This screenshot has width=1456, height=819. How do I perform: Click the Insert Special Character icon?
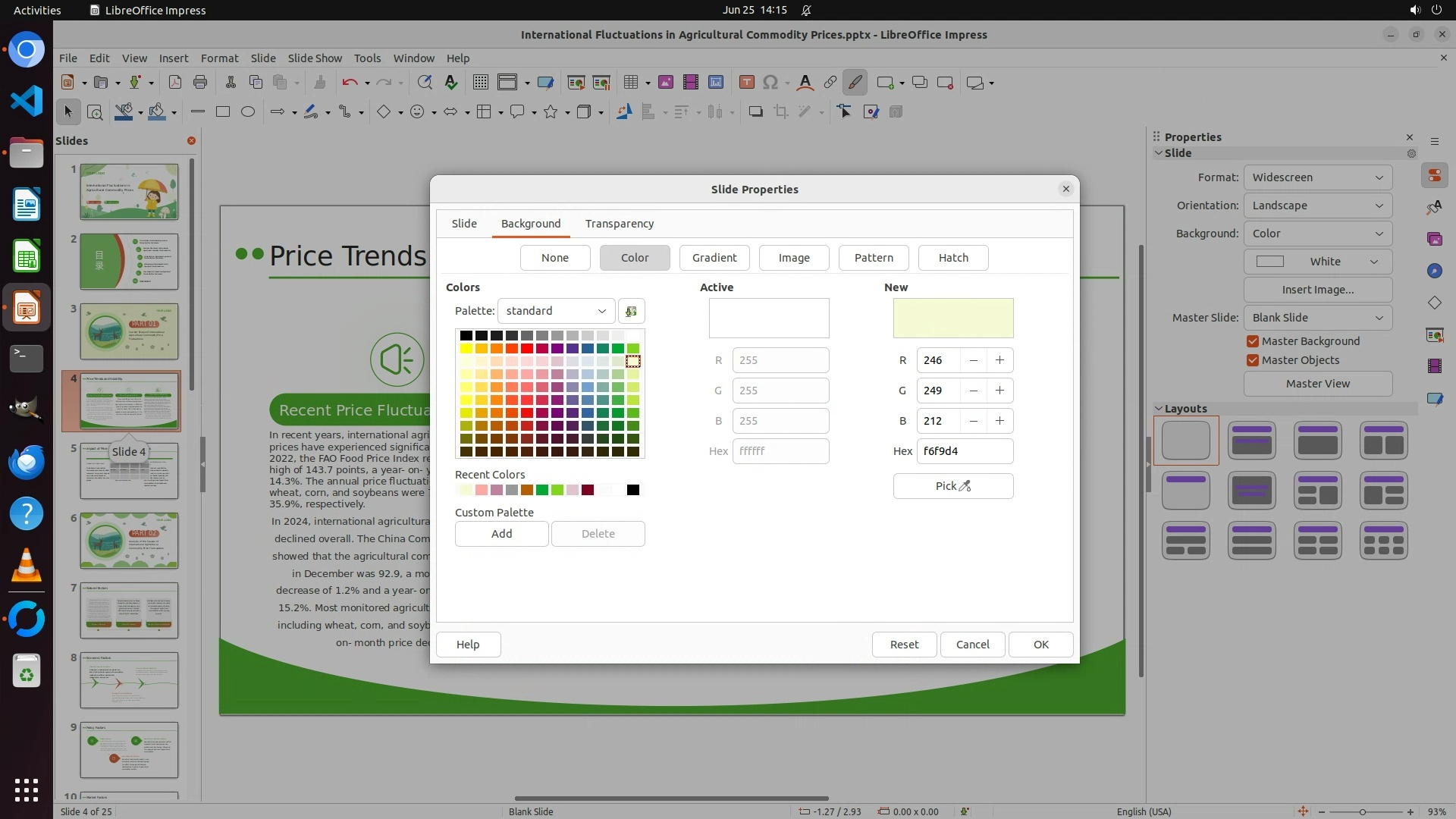(770, 83)
